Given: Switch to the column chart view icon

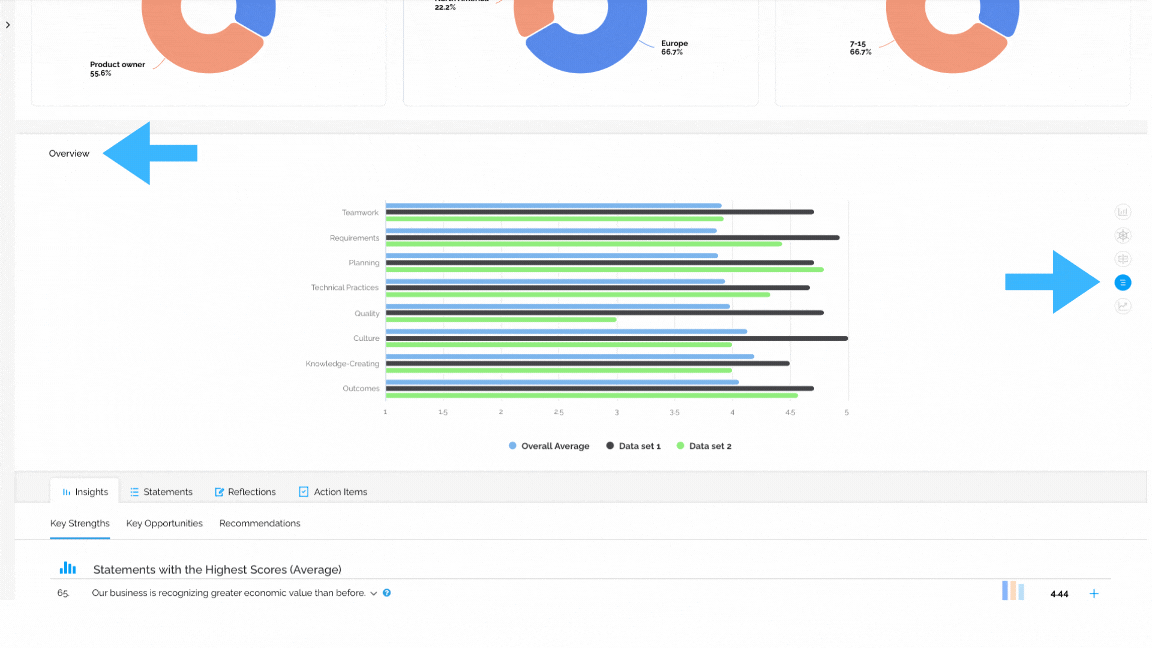Looking at the screenshot, I should tap(1123, 212).
